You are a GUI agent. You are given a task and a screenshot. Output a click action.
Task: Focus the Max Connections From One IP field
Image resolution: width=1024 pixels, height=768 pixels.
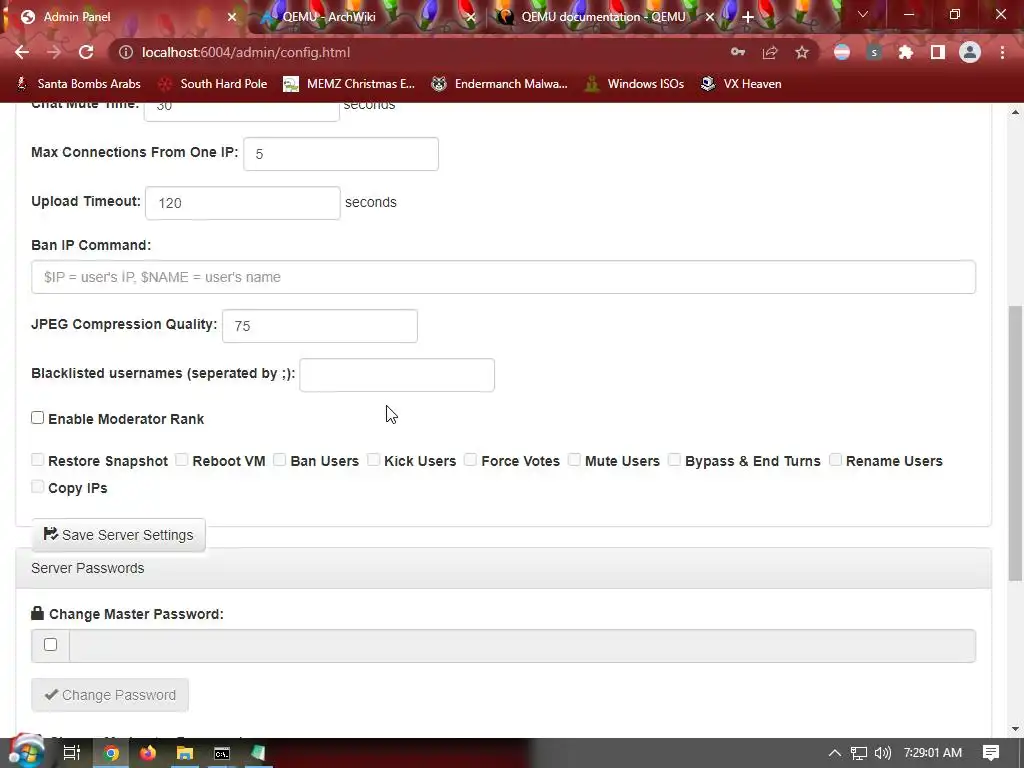tap(341, 154)
